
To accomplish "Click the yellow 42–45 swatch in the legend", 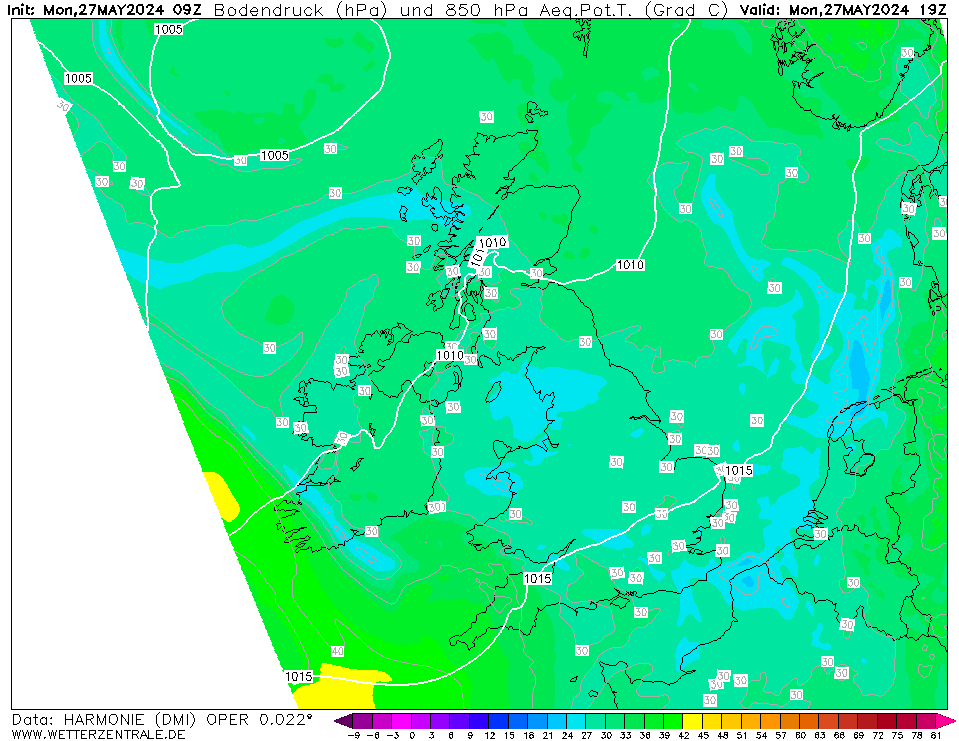I will pos(693,720).
